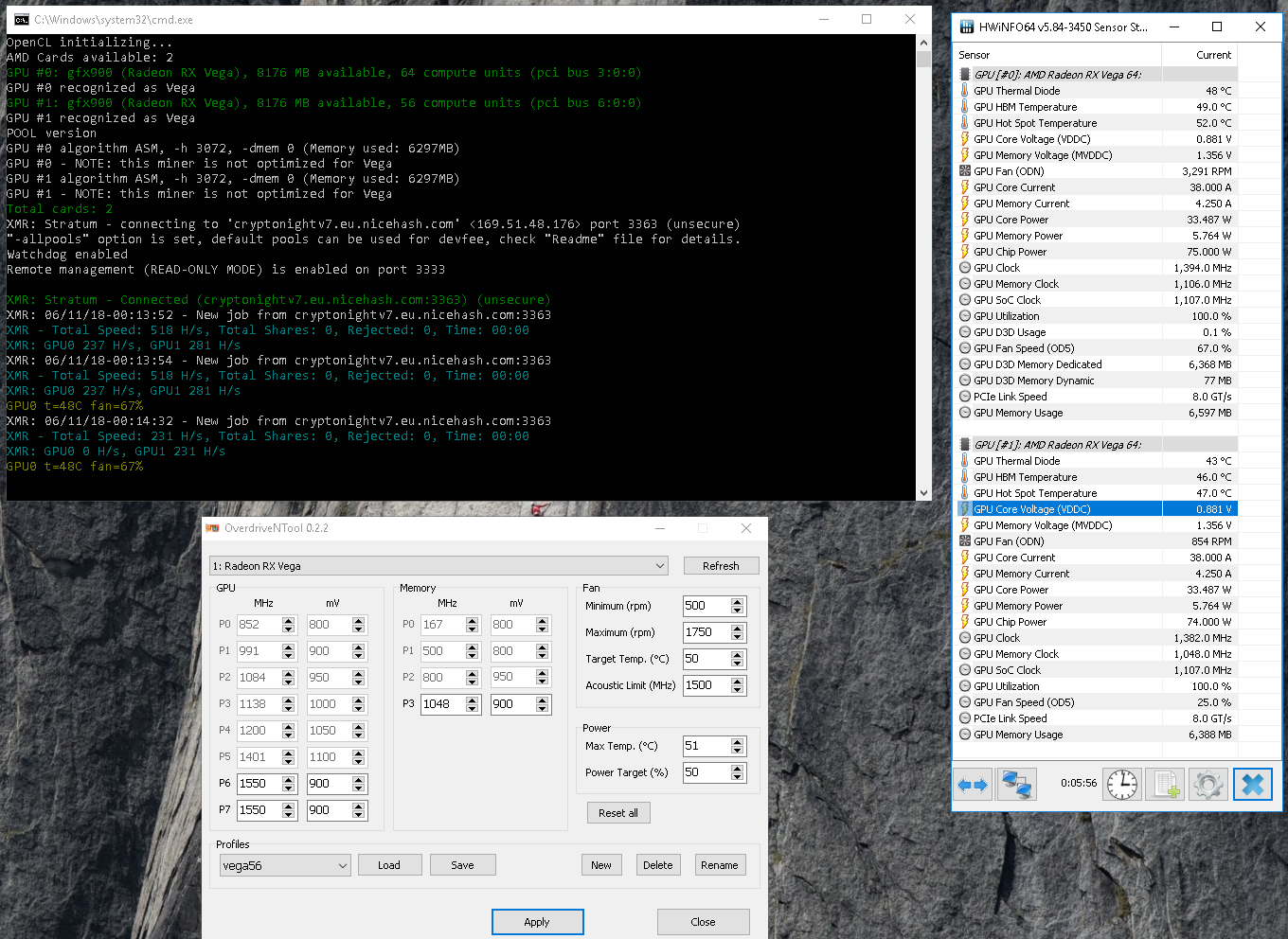Save the current profile
1288x939 pixels.
click(462, 865)
